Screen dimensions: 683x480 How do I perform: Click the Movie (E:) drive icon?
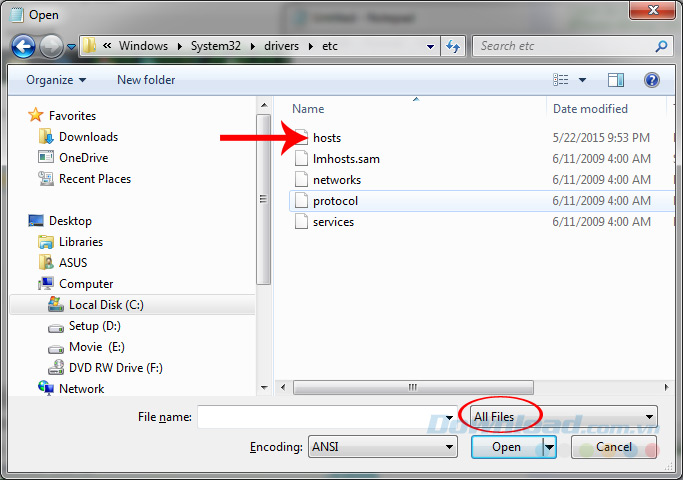(x=56, y=348)
